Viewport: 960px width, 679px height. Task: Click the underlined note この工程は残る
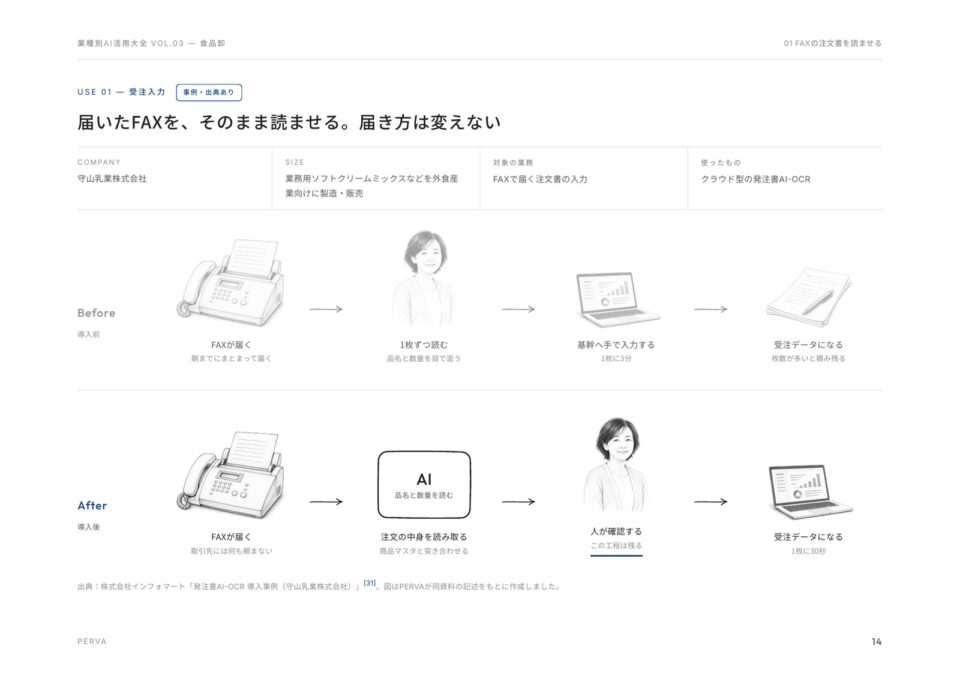tap(617, 546)
